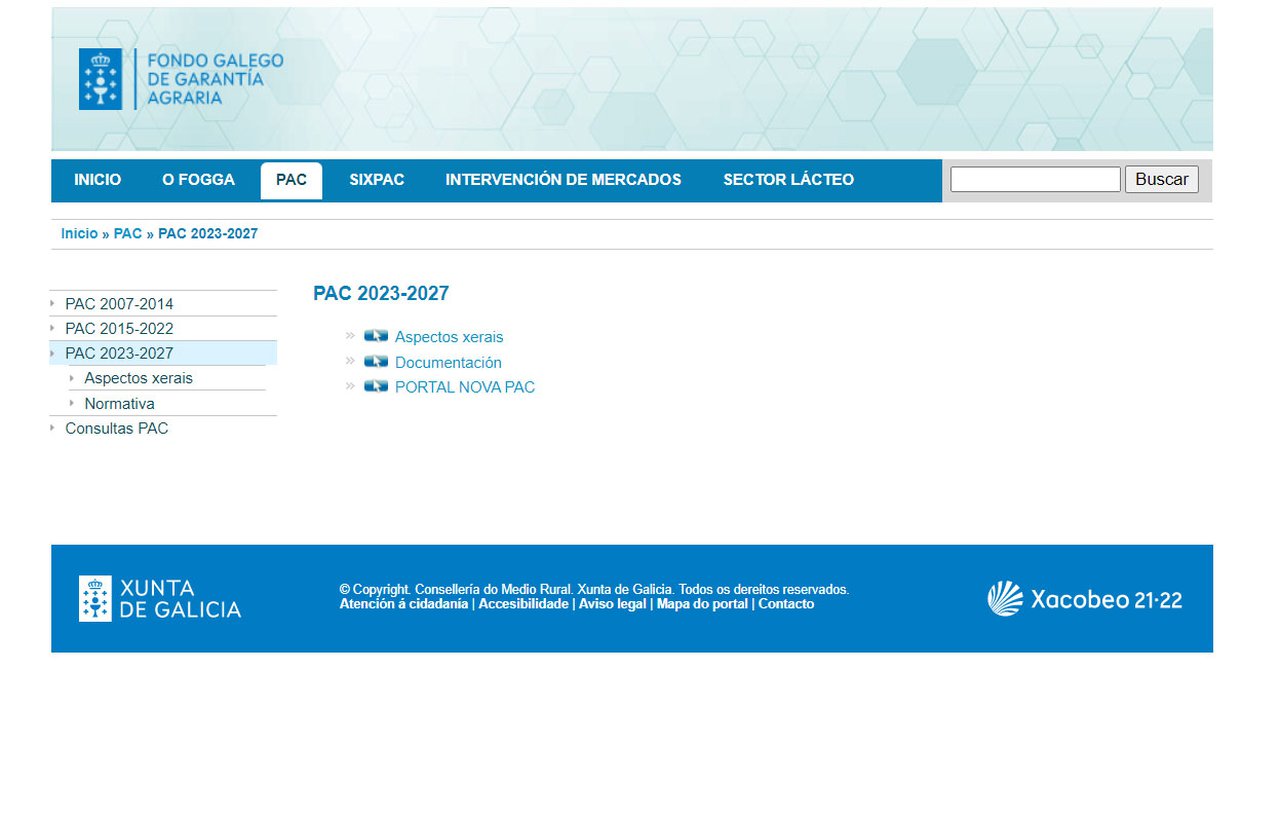The width and height of the screenshot is (1280, 817).
Task: Open Mapa do portal footer link
Action: pyautogui.click(x=702, y=604)
